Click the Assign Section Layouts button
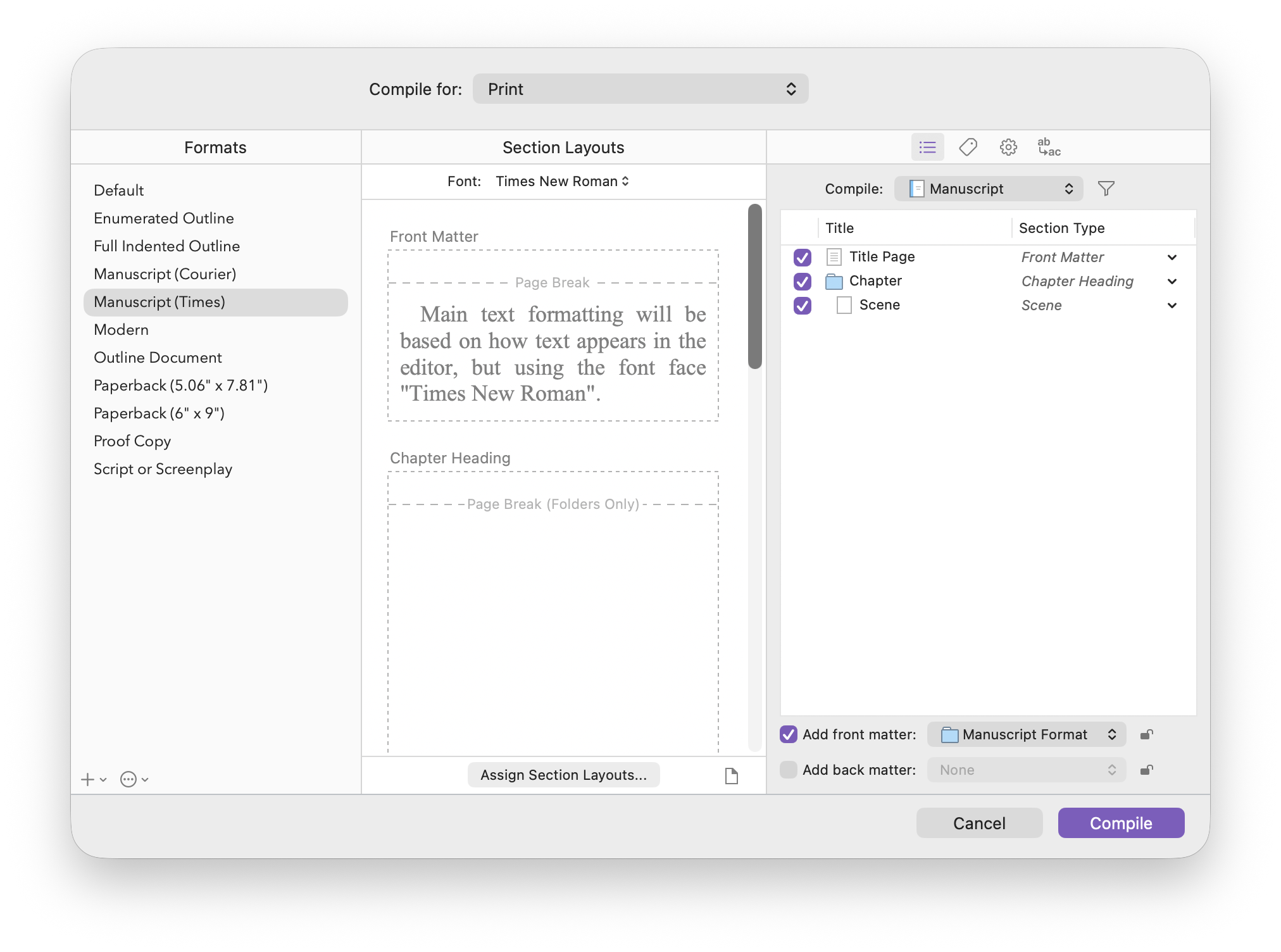This screenshot has height=952, width=1281. point(563,775)
